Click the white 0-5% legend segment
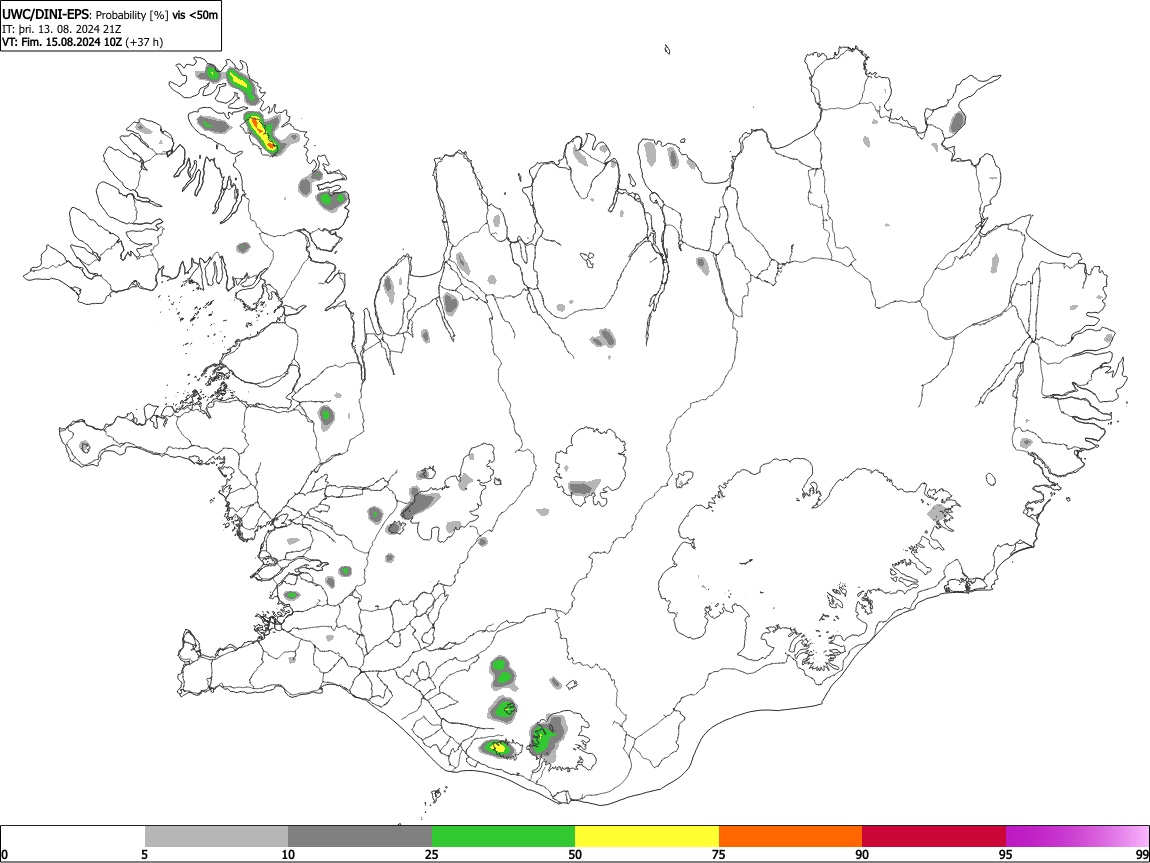 73,837
